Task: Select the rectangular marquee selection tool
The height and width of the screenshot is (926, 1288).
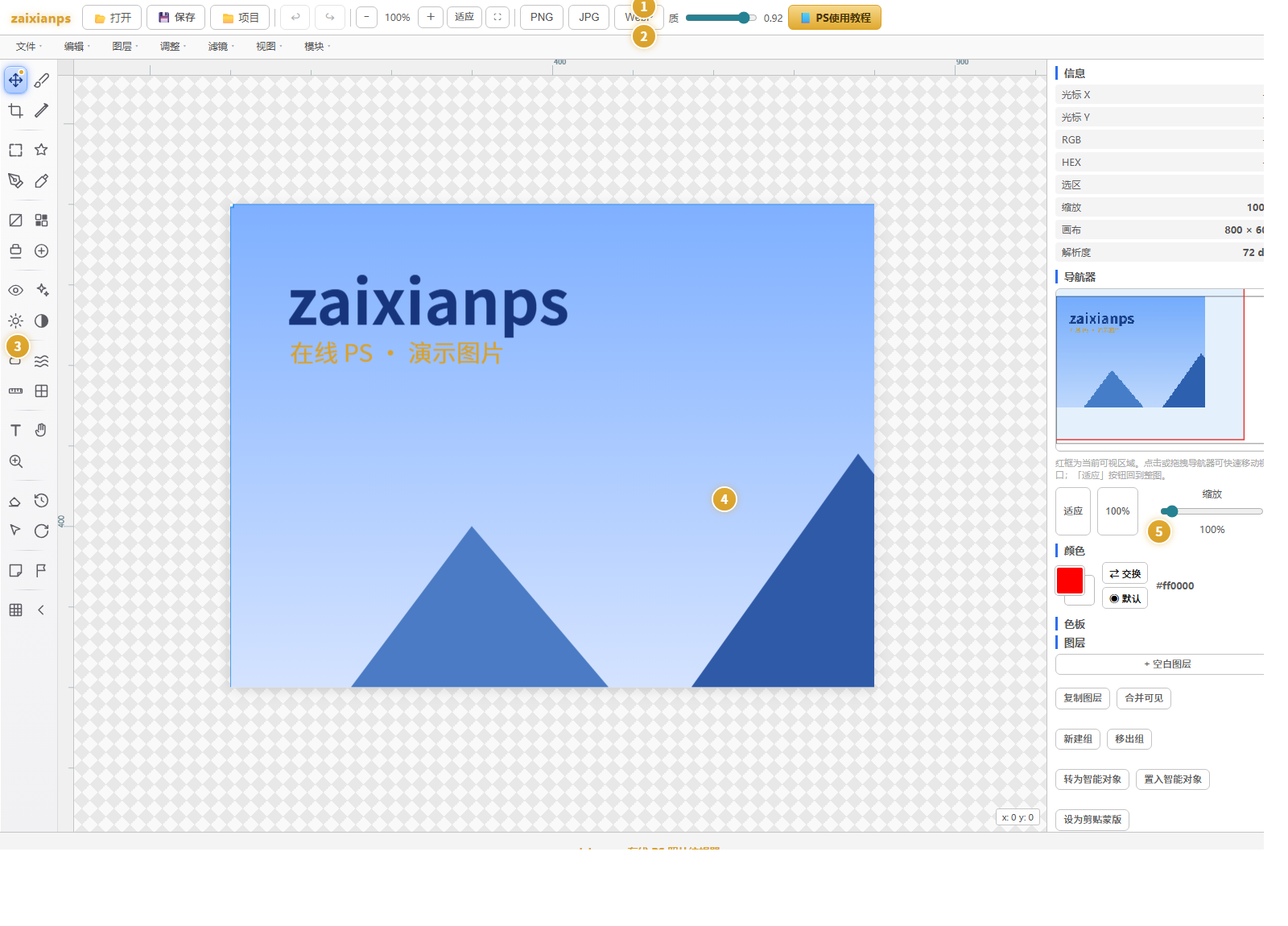Action: (x=15, y=150)
